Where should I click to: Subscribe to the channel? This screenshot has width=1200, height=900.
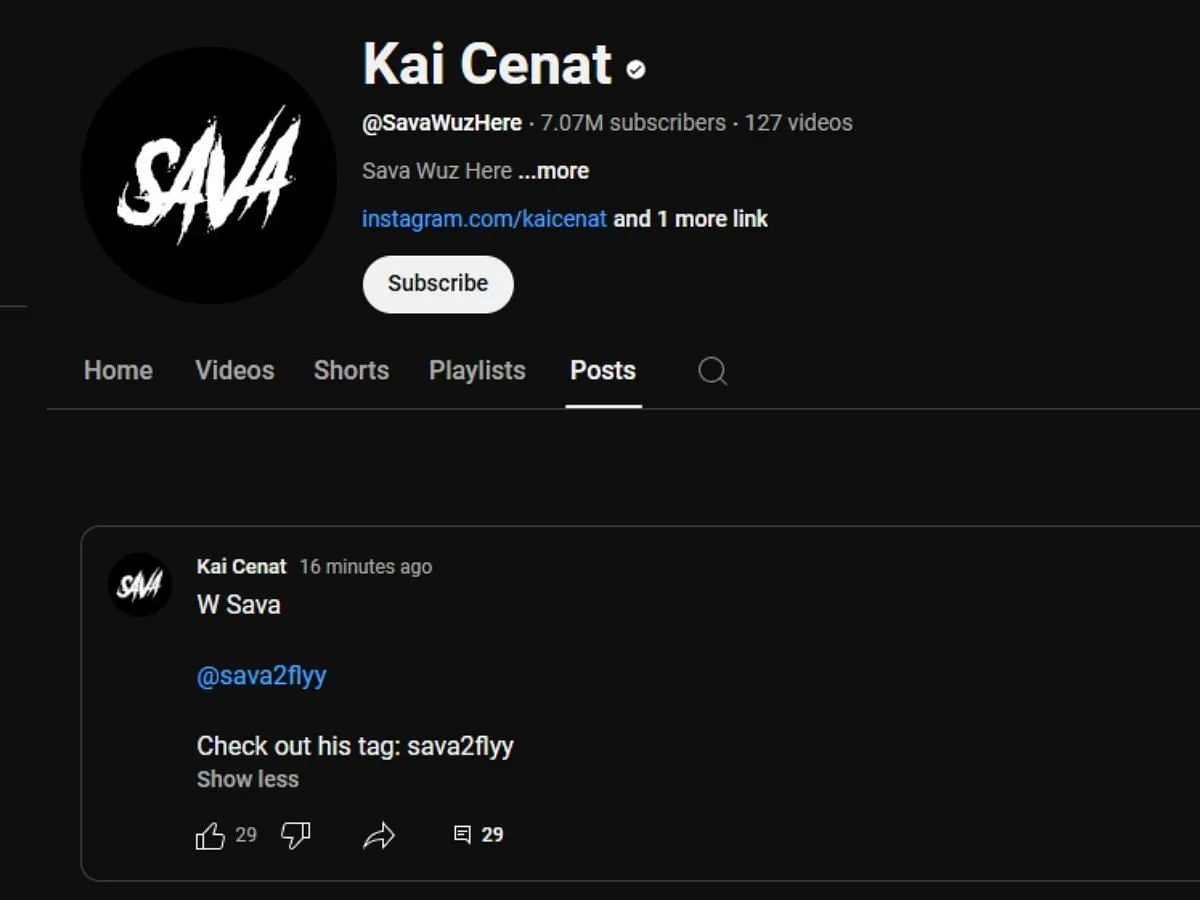point(437,283)
